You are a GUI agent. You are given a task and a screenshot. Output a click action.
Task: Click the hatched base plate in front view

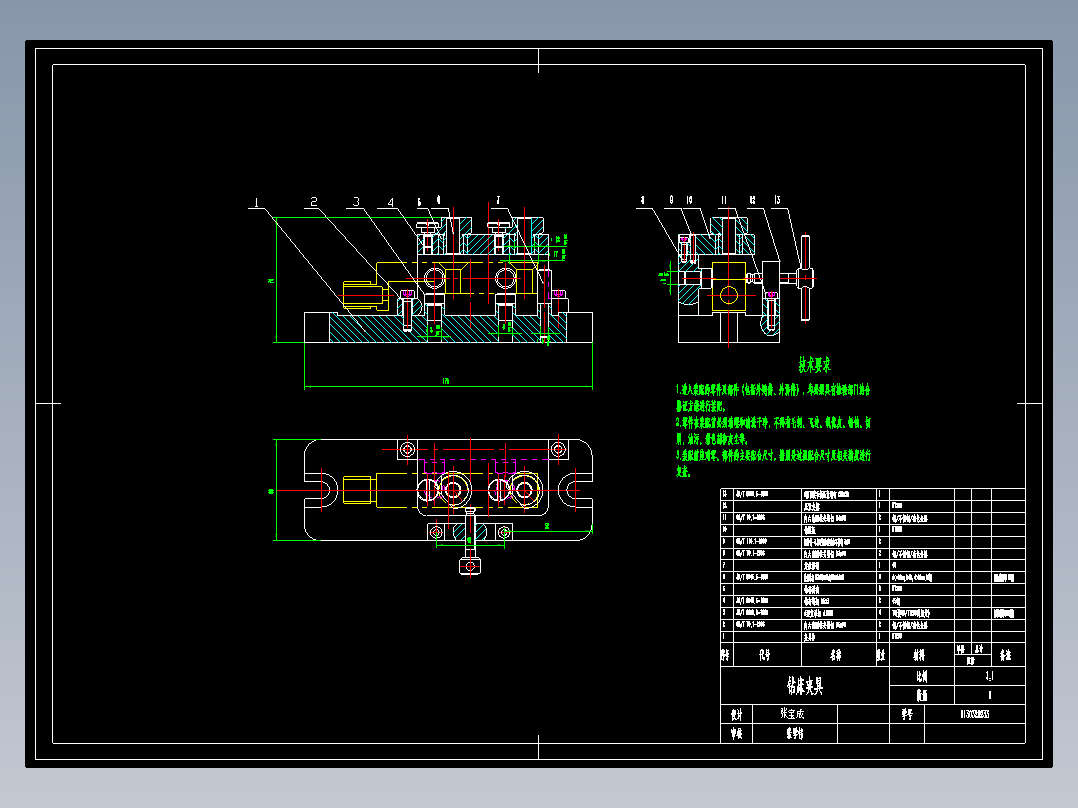click(448, 327)
